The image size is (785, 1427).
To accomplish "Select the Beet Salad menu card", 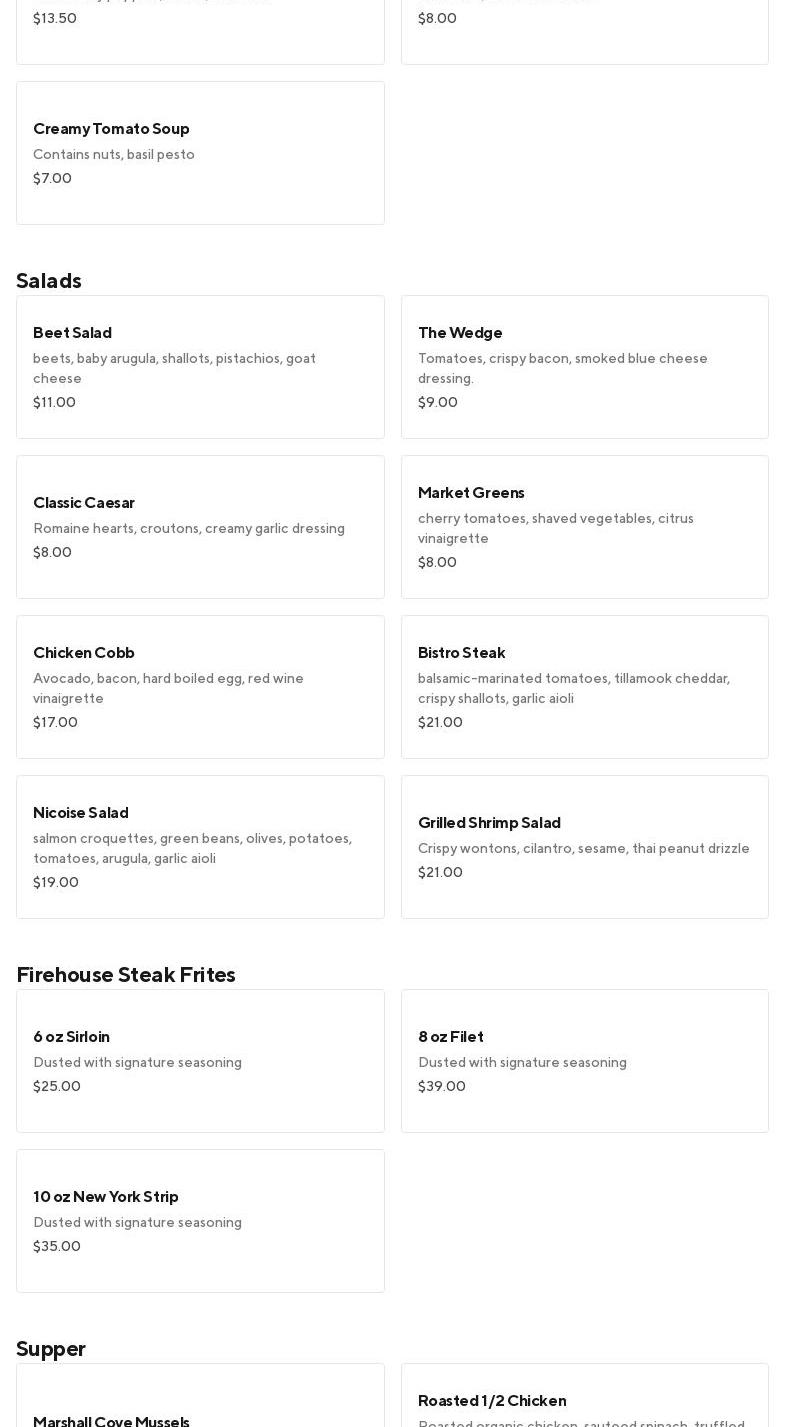I will click(200, 367).
